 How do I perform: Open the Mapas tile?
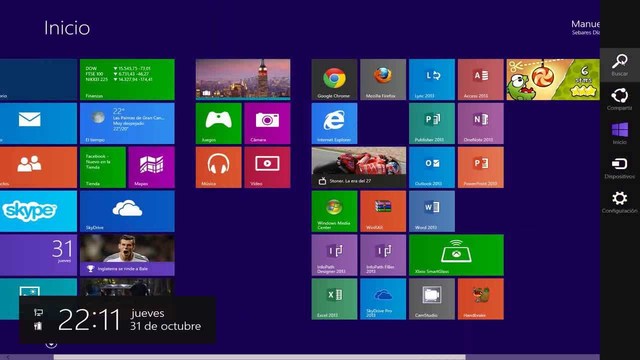tap(151, 167)
